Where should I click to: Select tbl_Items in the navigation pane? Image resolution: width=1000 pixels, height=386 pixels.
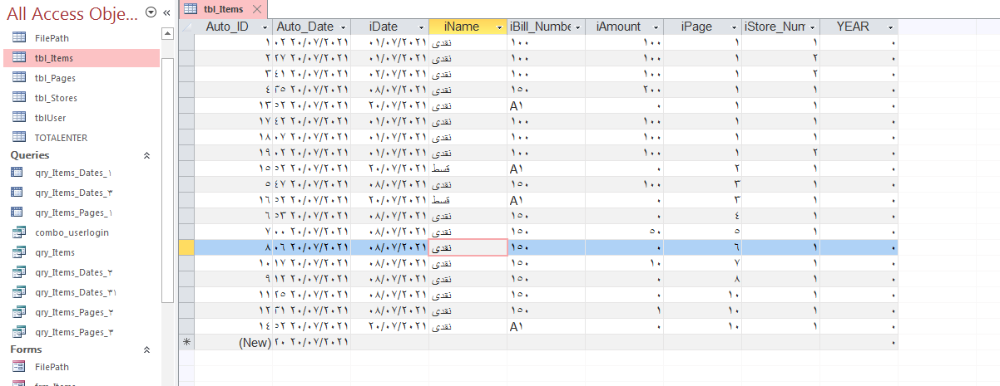point(82,58)
